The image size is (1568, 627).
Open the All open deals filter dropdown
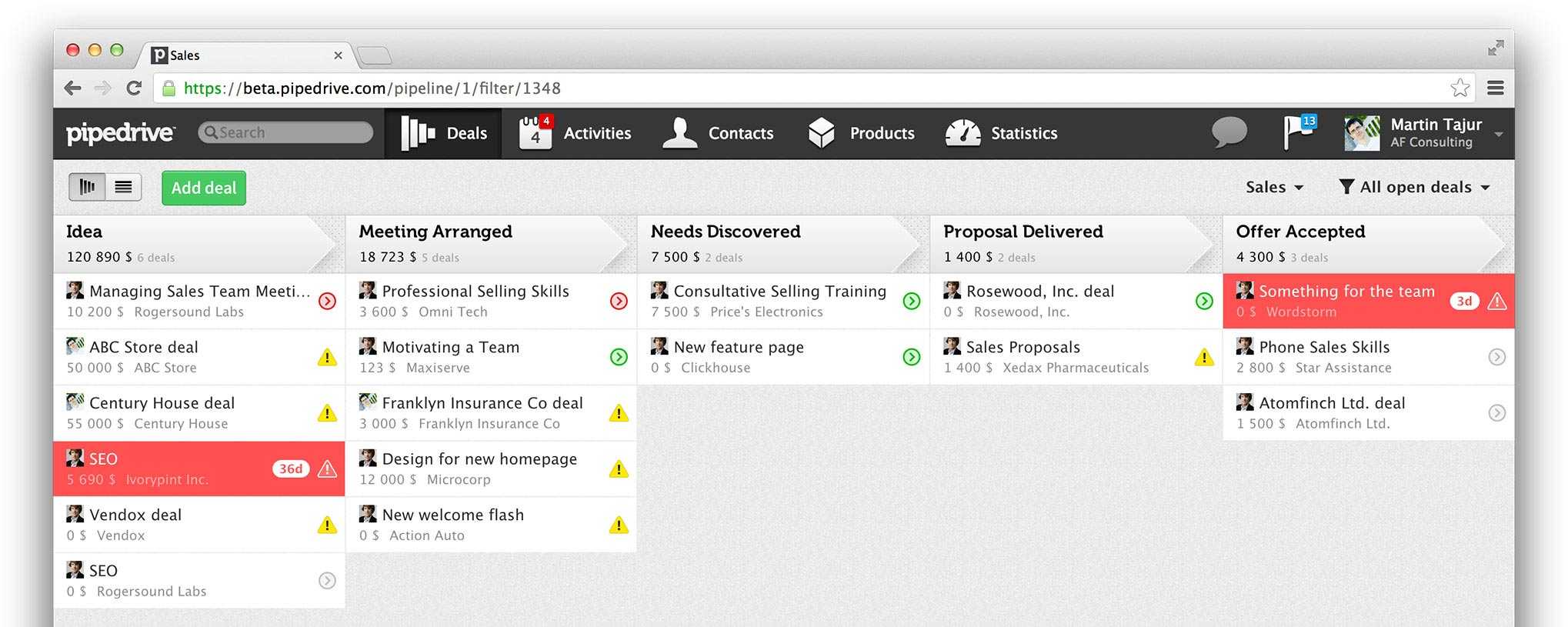[x=1414, y=187]
